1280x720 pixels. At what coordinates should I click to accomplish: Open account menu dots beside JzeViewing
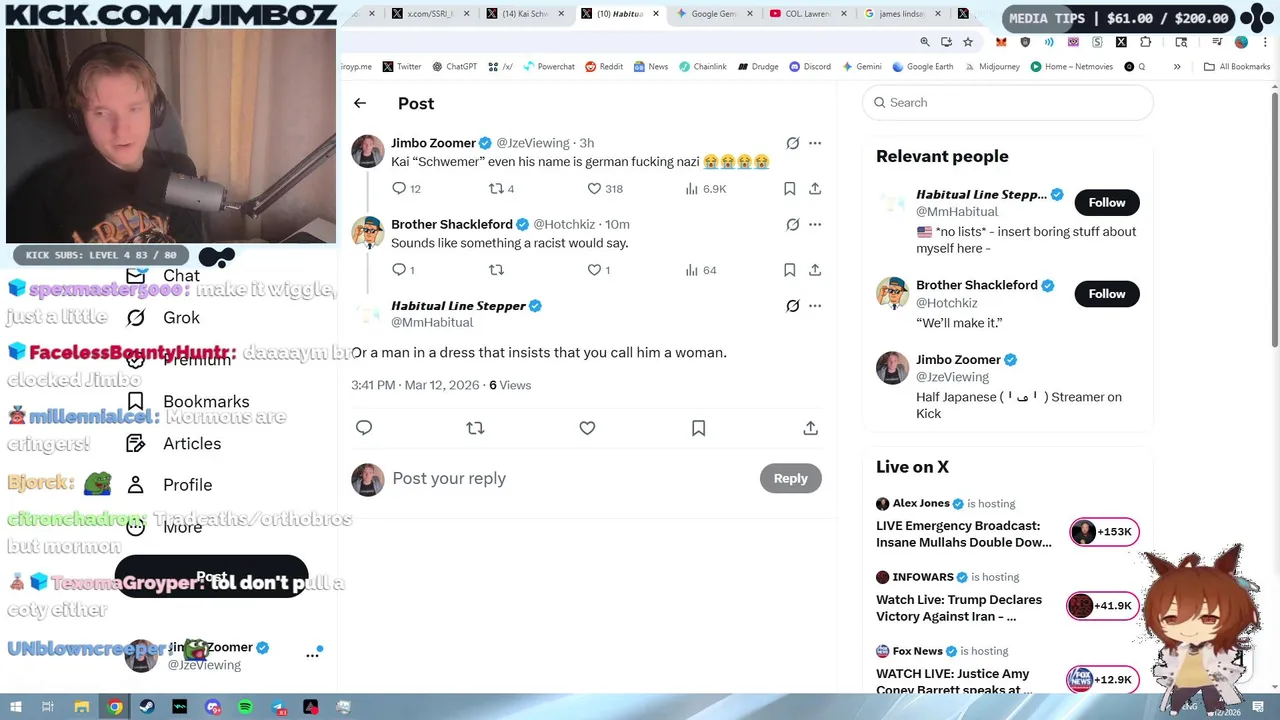pos(313,655)
